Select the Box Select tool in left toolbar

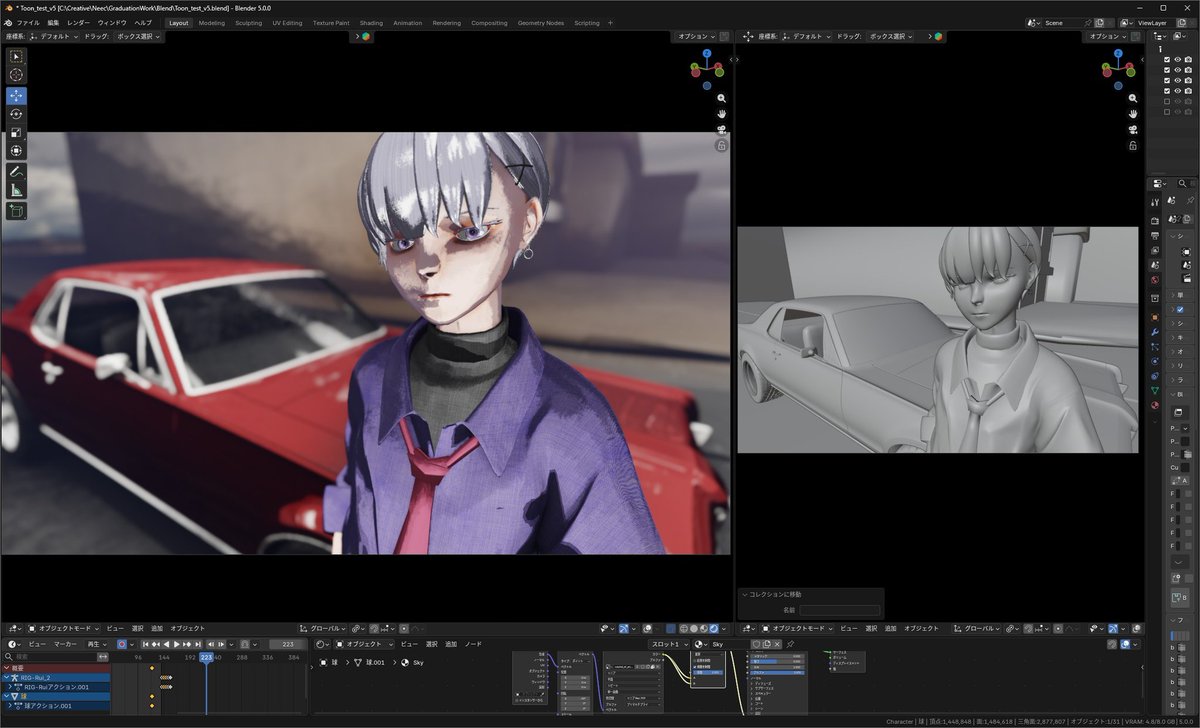point(16,56)
